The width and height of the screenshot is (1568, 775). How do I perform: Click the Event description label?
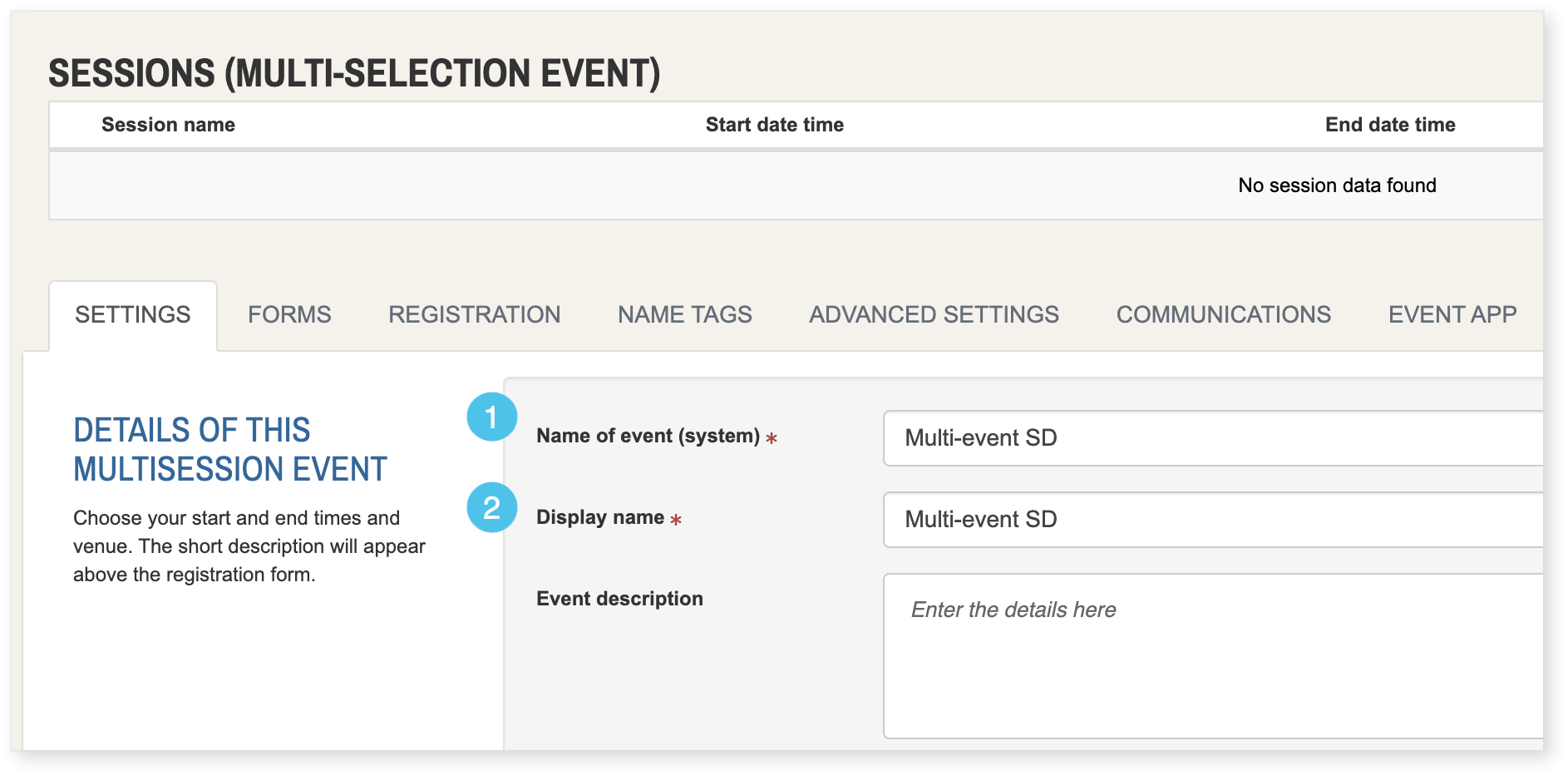[x=619, y=599]
